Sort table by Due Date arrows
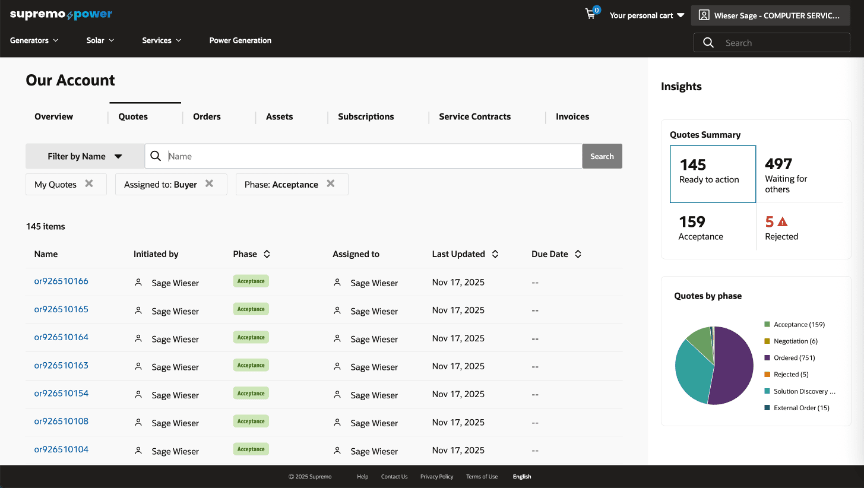 [578, 254]
